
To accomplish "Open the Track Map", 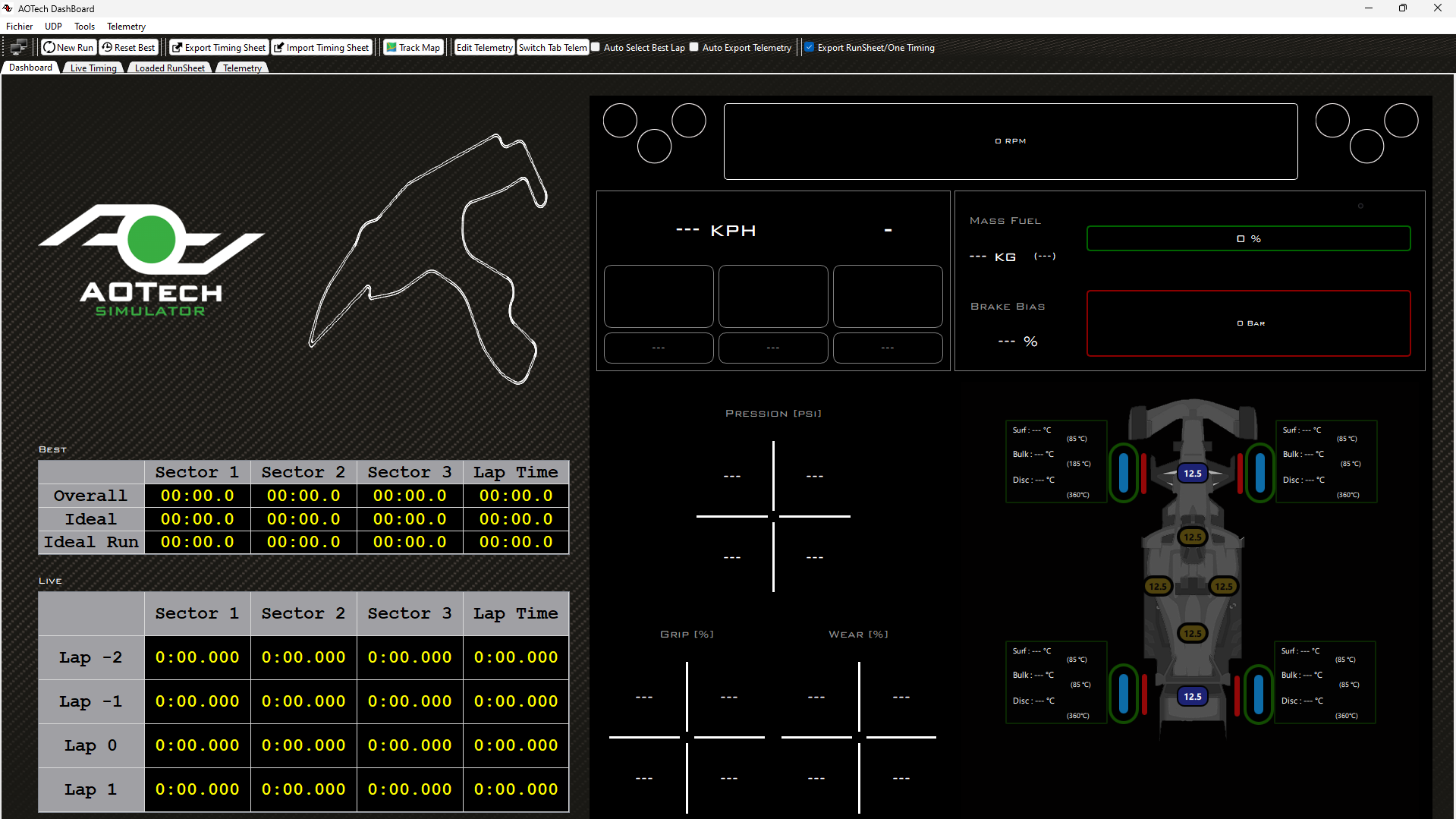I will [413, 47].
